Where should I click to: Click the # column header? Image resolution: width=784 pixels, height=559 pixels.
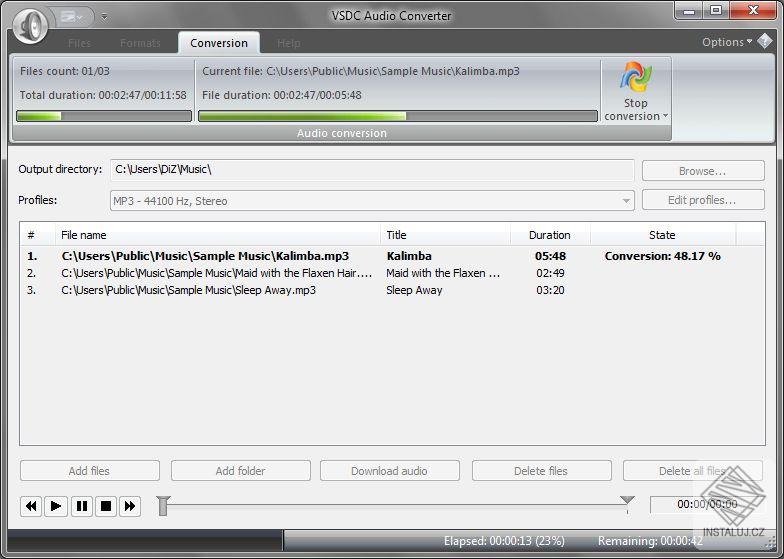click(38, 235)
